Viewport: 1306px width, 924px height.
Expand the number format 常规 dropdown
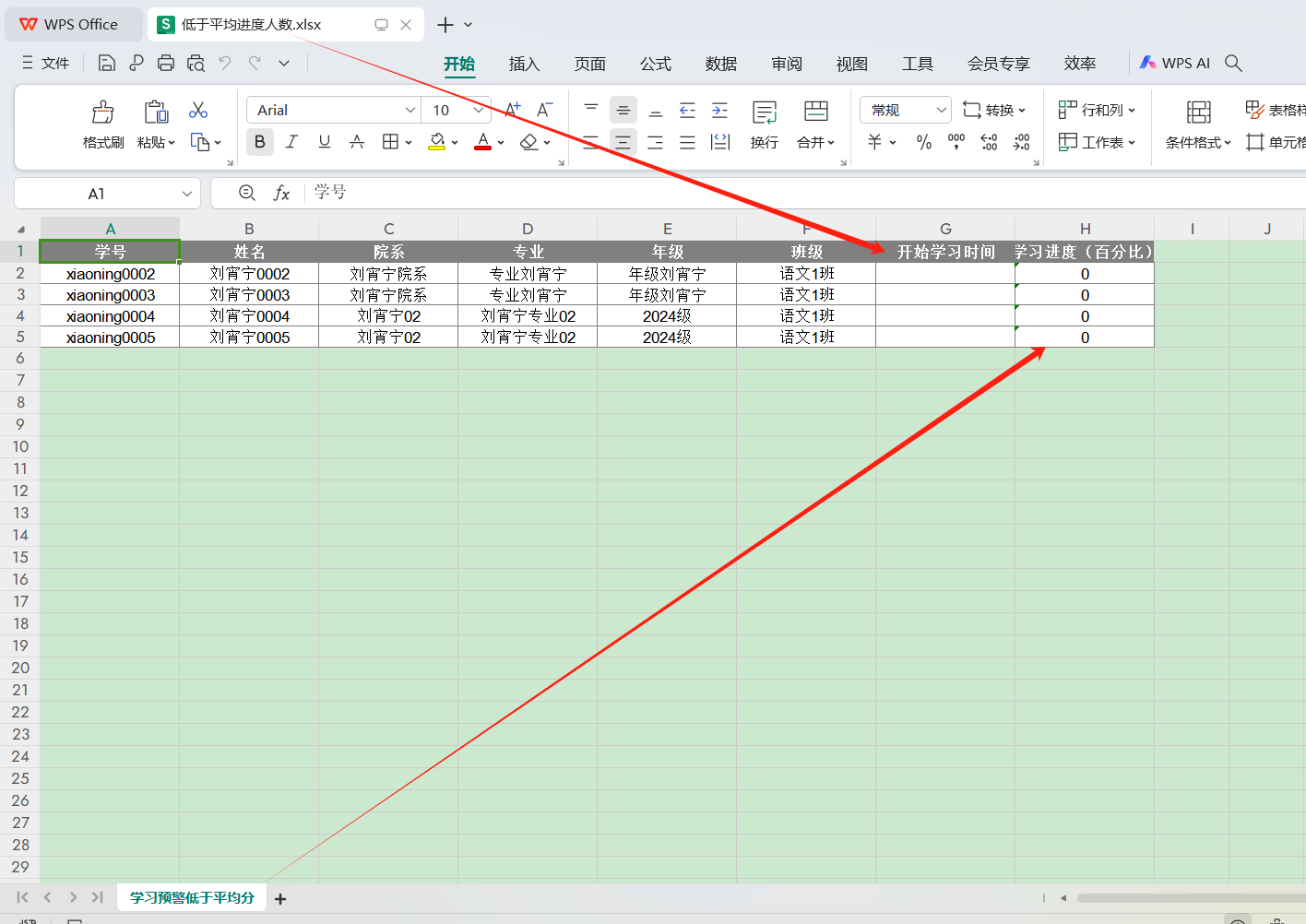coord(941,110)
